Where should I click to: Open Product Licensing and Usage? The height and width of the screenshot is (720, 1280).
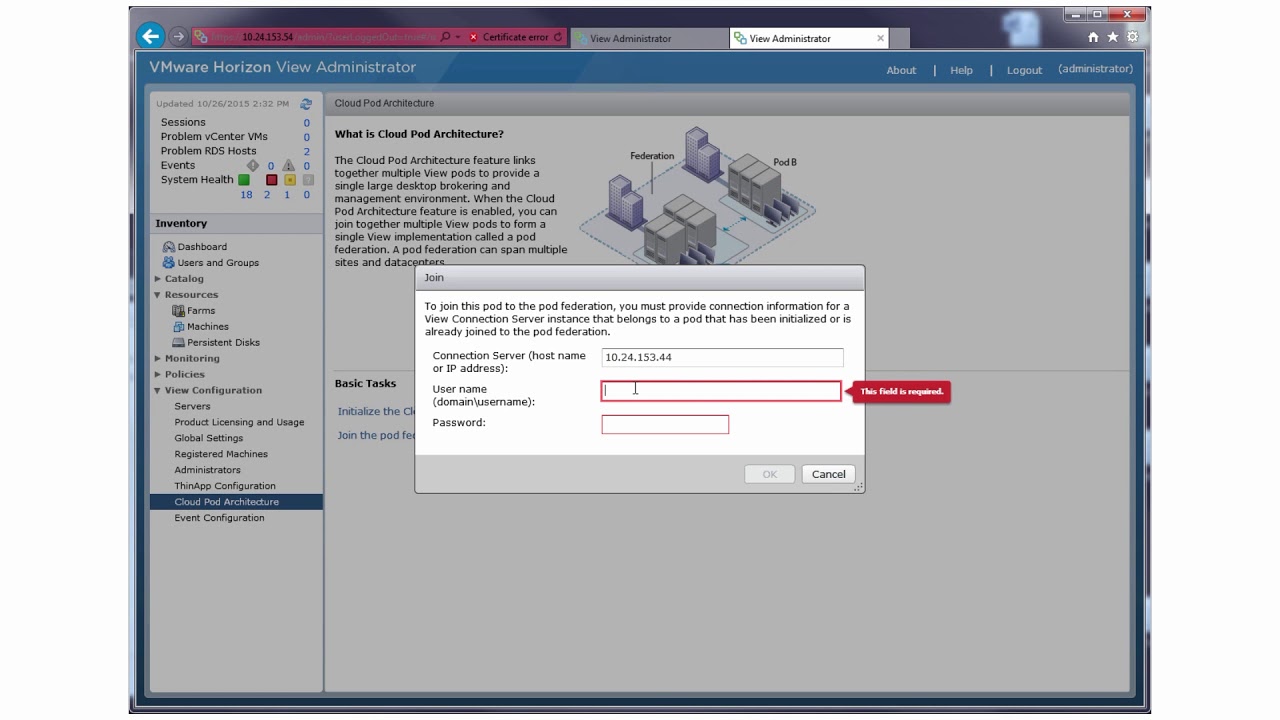(239, 423)
